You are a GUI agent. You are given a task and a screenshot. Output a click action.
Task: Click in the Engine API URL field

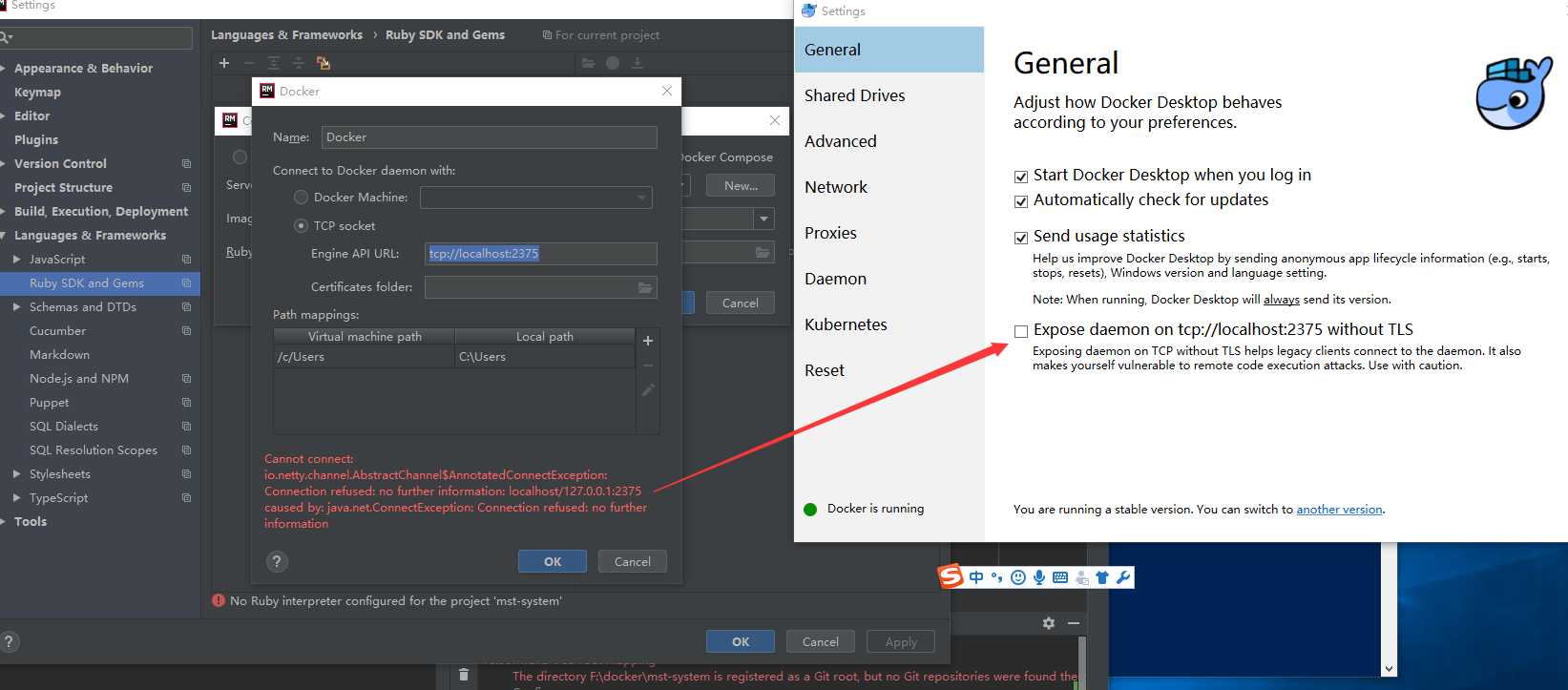[x=541, y=253]
